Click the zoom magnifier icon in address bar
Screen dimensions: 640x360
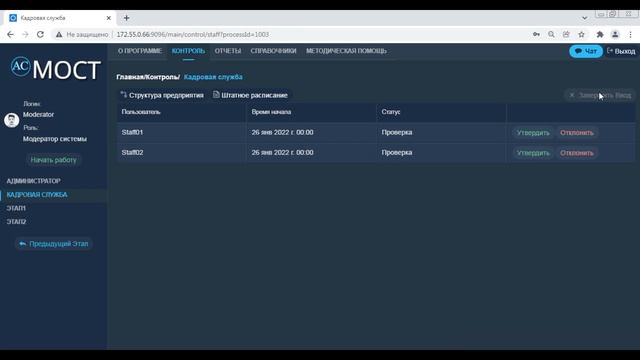click(x=551, y=35)
